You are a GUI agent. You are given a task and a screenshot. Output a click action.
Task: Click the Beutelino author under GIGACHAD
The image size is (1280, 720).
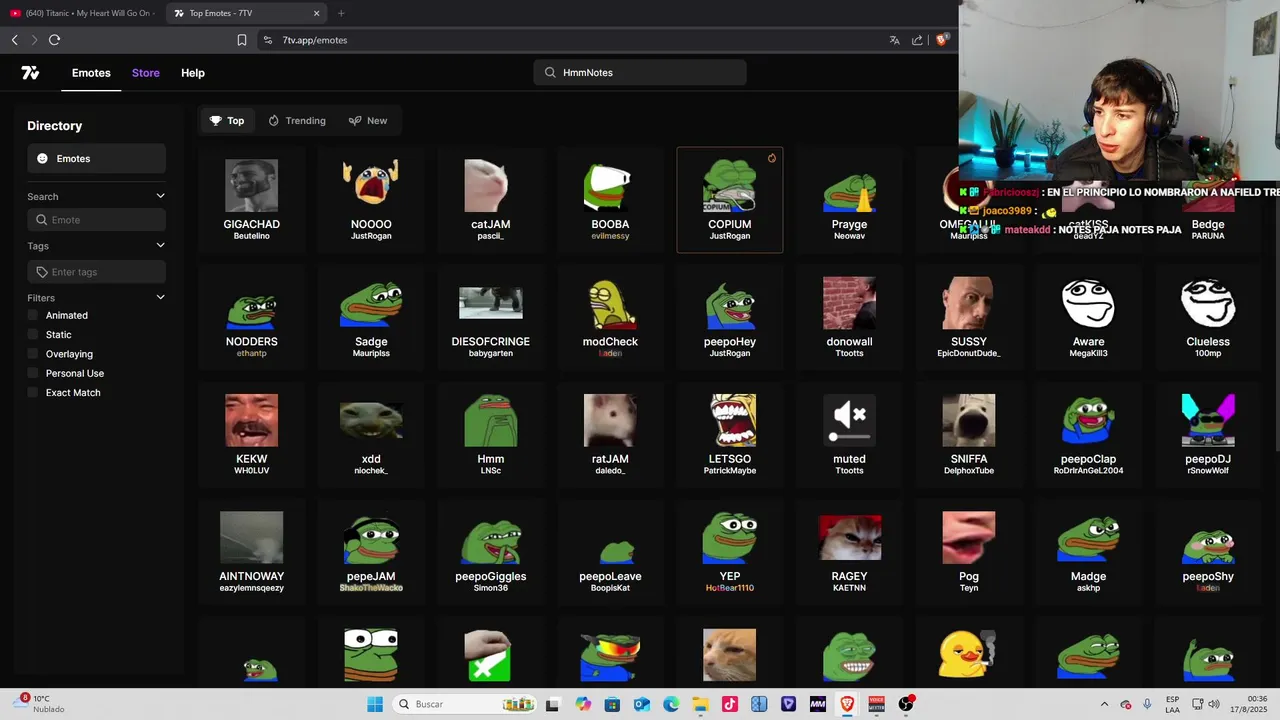[251, 236]
